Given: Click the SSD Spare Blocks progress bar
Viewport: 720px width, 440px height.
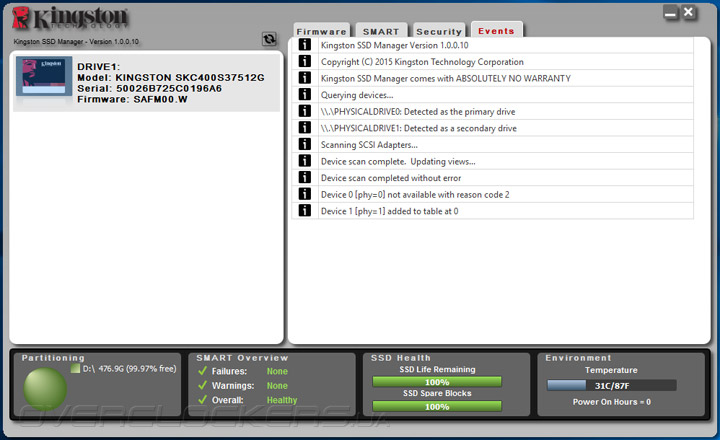Looking at the screenshot, I should [x=437, y=406].
